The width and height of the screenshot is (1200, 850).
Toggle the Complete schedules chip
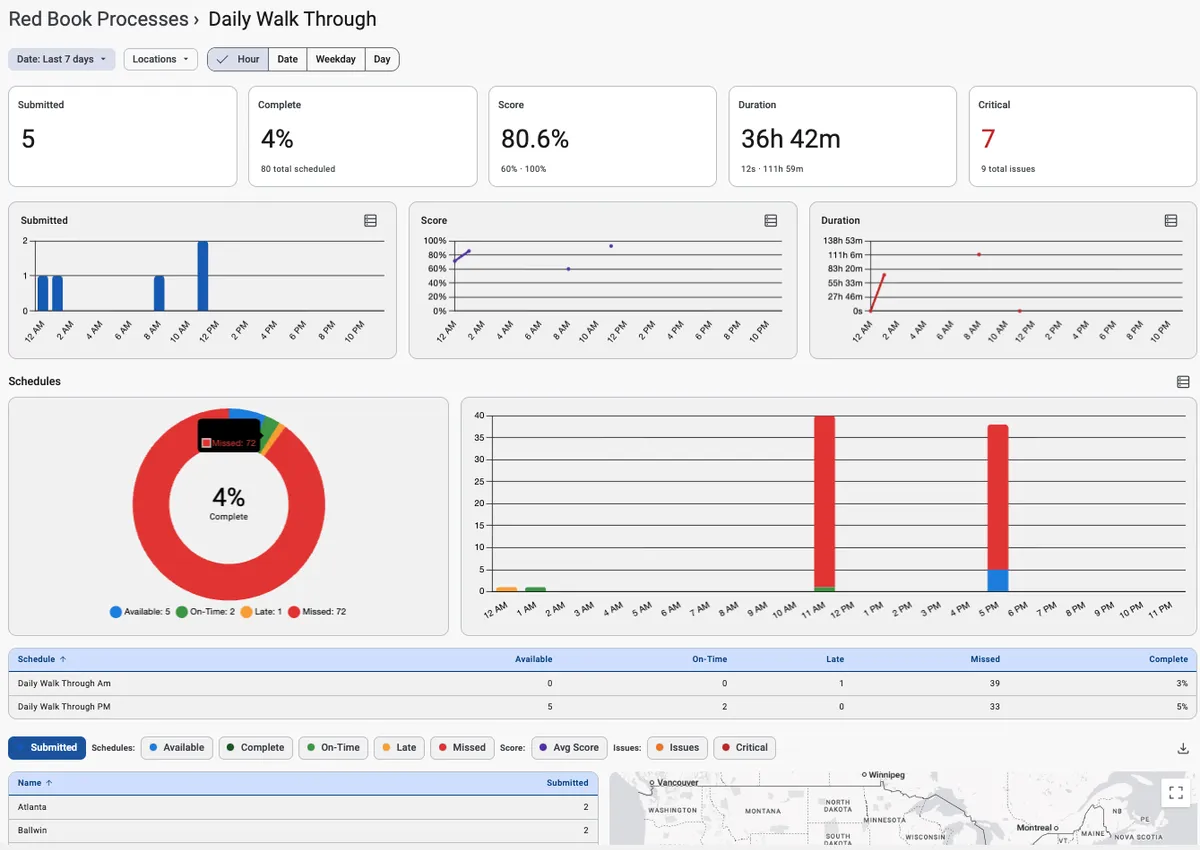(x=255, y=748)
